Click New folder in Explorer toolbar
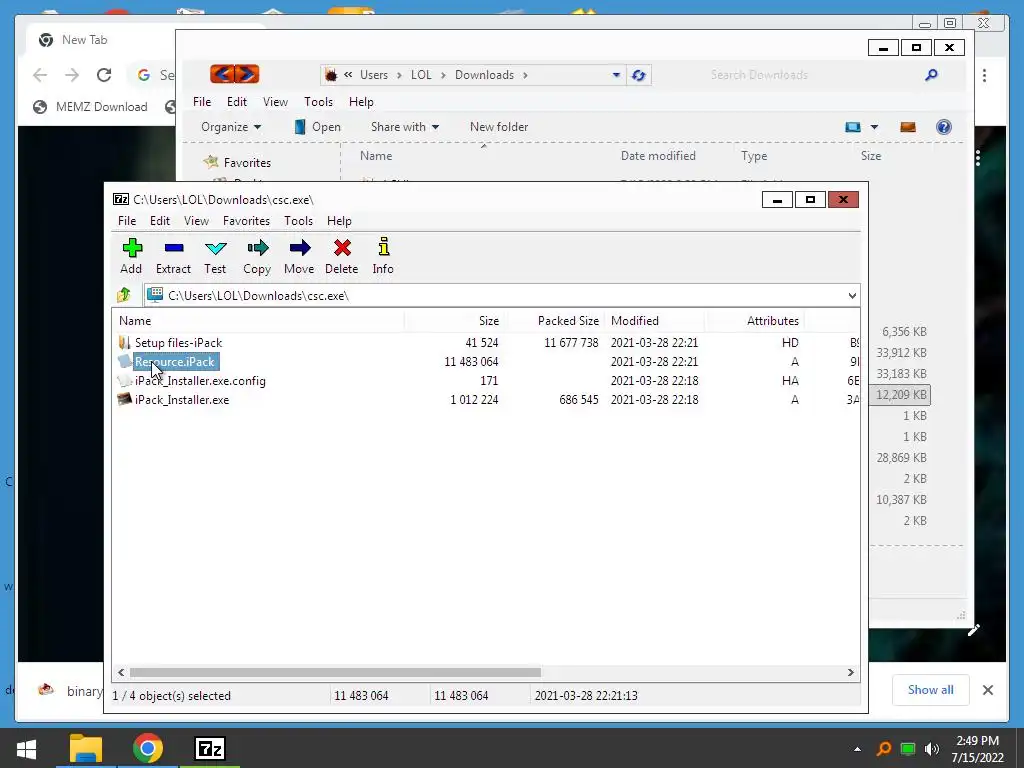The height and width of the screenshot is (768, 1024). (x=499, y=127)
